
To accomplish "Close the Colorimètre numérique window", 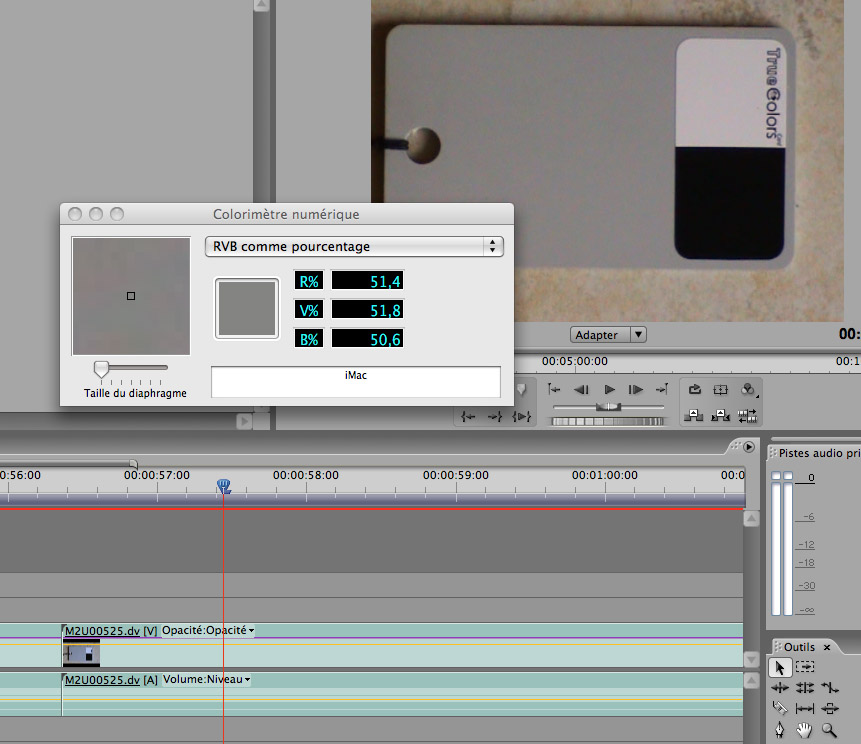I will (75, 214).
